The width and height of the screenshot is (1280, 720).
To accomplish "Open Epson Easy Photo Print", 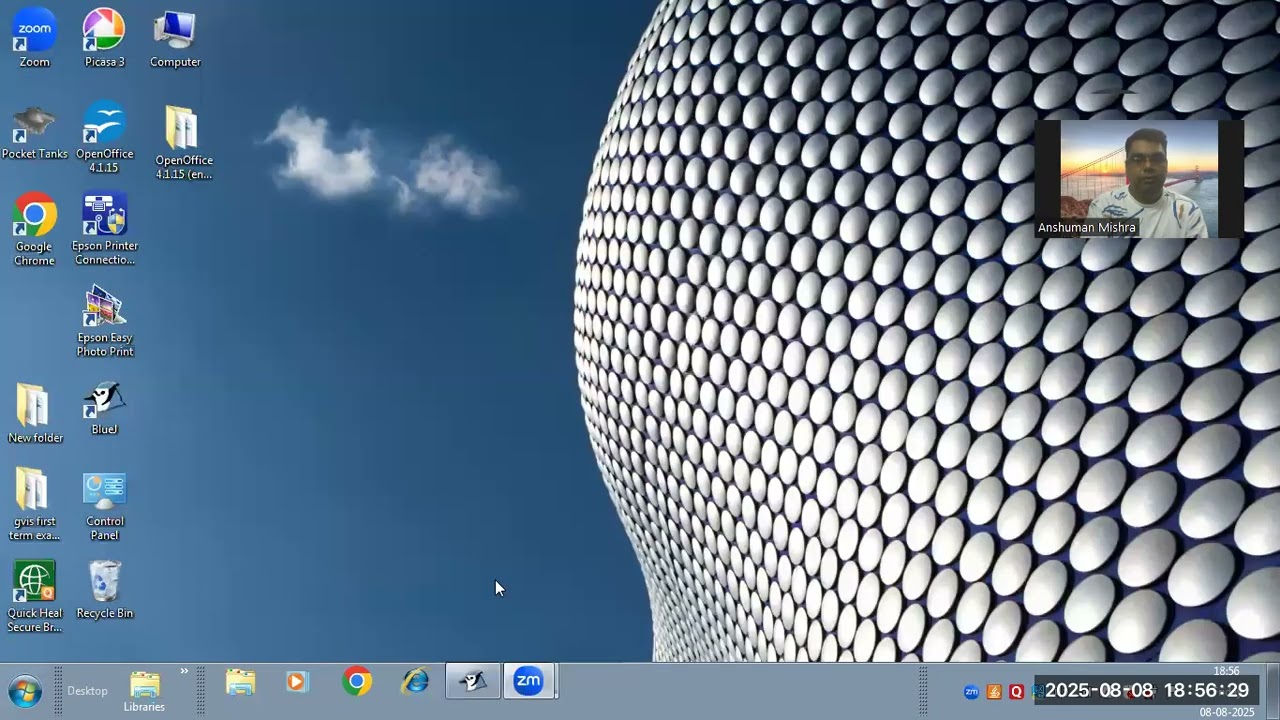I will 104,322.
